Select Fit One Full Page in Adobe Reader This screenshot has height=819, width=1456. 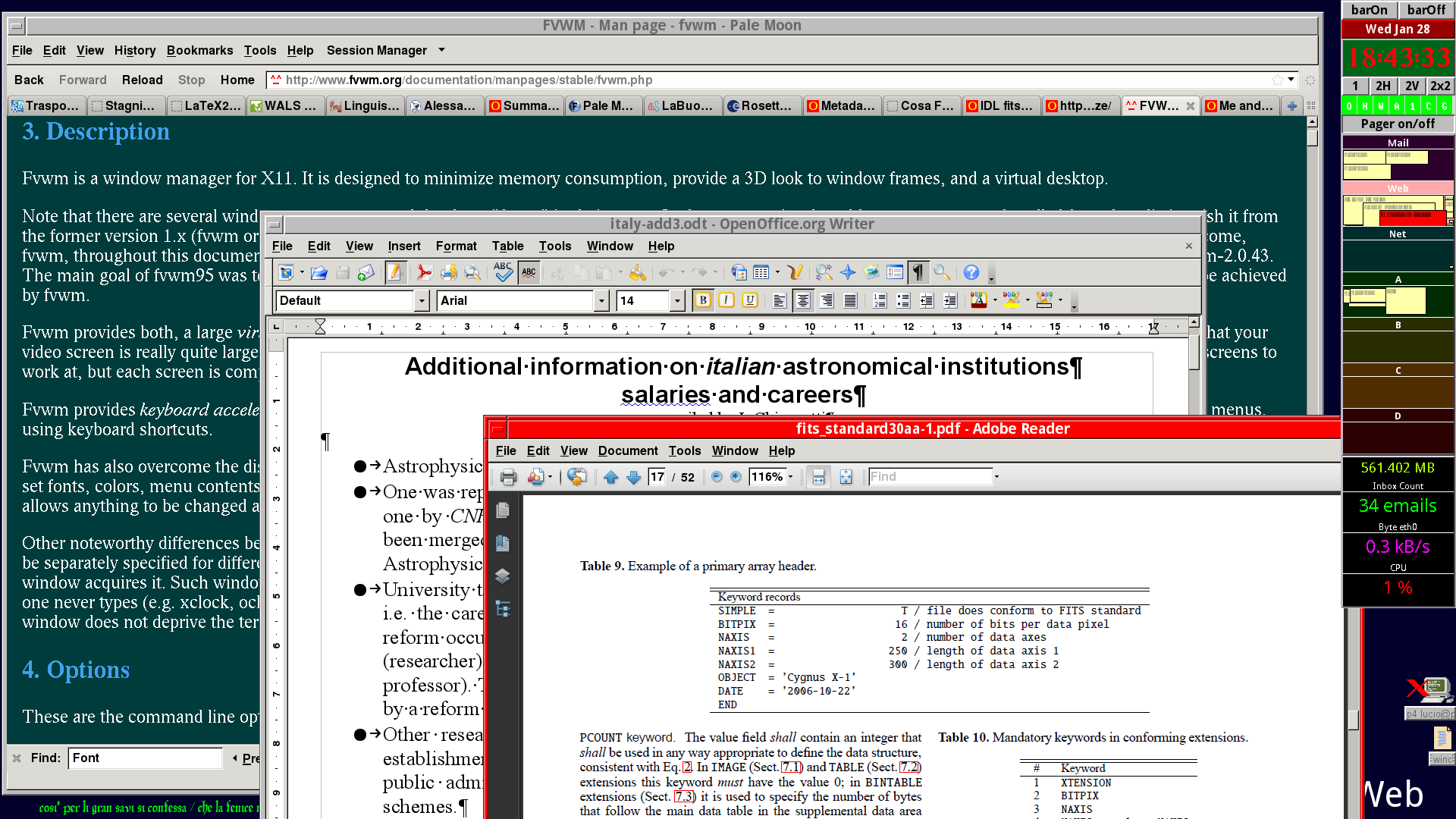coord(846,477)
